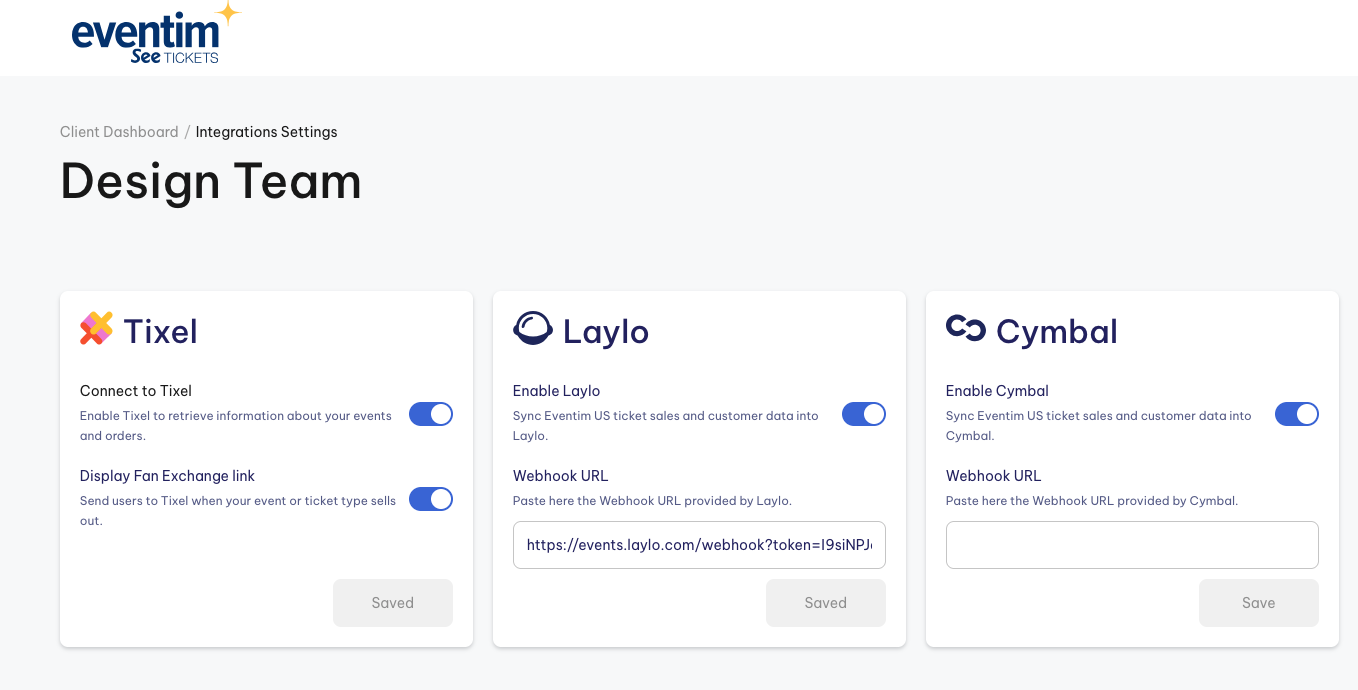Turn off the Enable Laylo switch
Image resolution: width=1358 pixels, height=690 pixels.
(864, 414)
